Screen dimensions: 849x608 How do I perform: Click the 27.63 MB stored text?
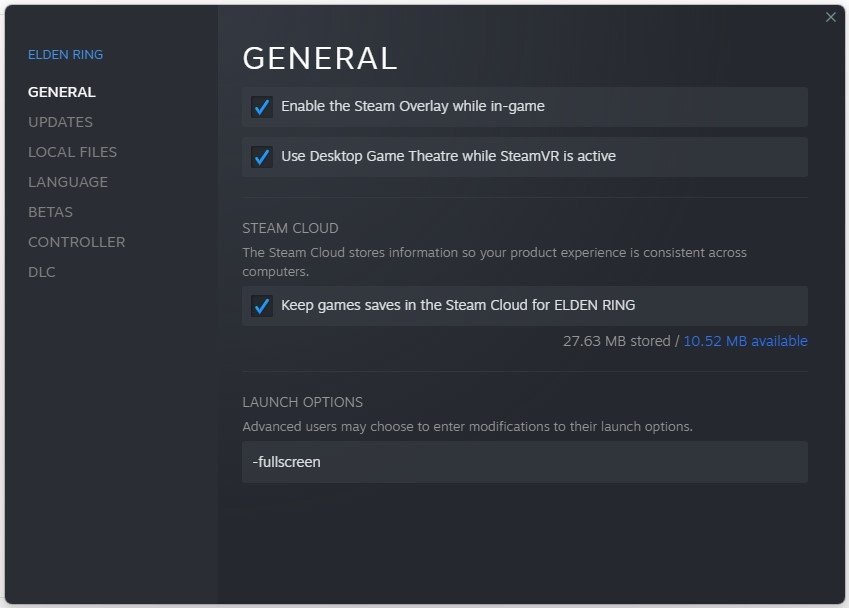pyautogui.click(x=616, y=341)
